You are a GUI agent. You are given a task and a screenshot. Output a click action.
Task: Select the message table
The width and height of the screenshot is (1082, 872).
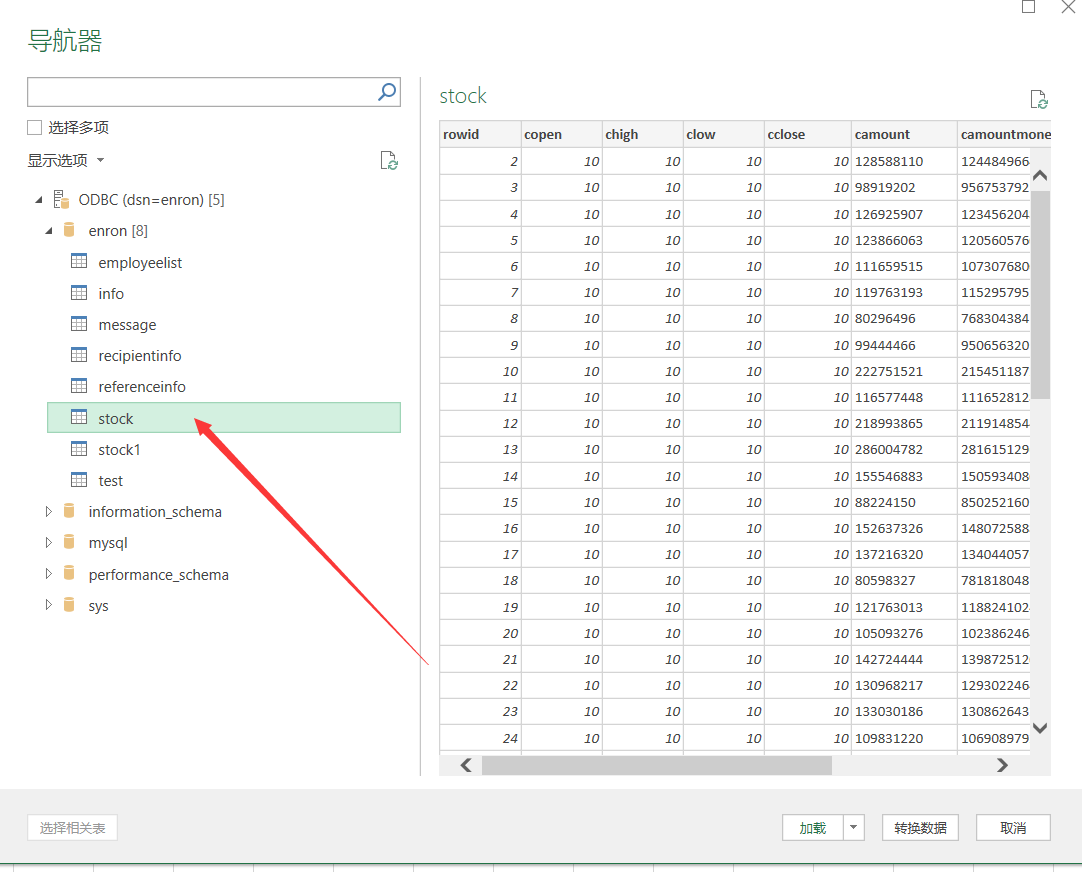click(127, 325)
